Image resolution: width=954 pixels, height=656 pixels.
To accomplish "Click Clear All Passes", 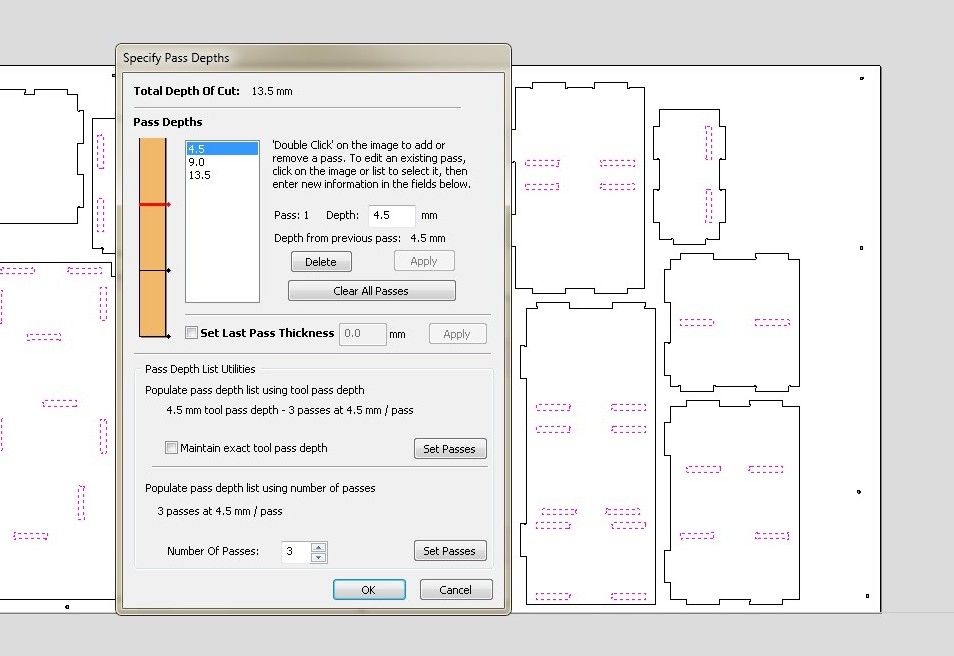I will 371,290.
